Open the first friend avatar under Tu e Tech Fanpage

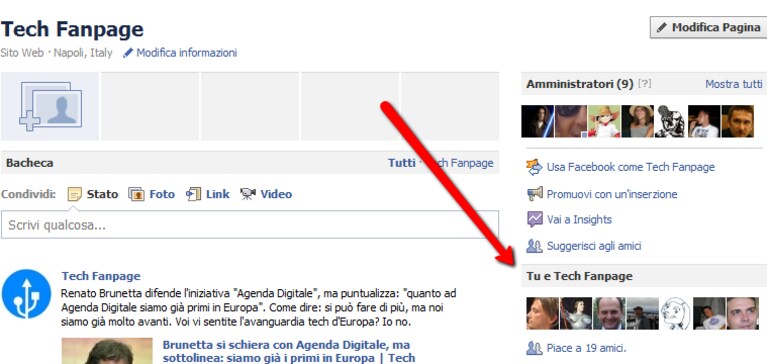542,313
